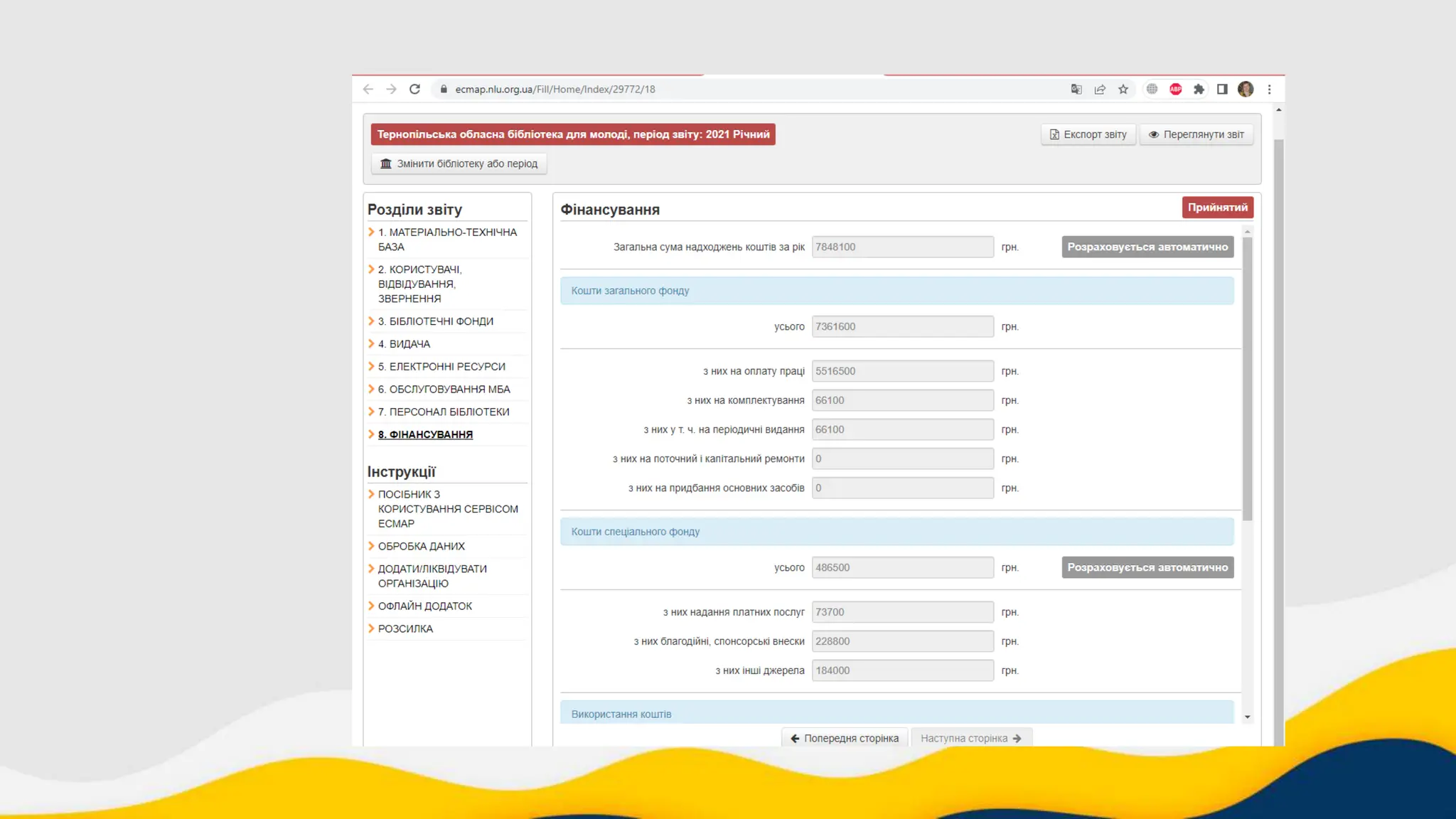Image resolution: width=1456 pixels, height=819 pixels.
Task: Open the Google Translate page icon
Action: [x=1076, y=89]
